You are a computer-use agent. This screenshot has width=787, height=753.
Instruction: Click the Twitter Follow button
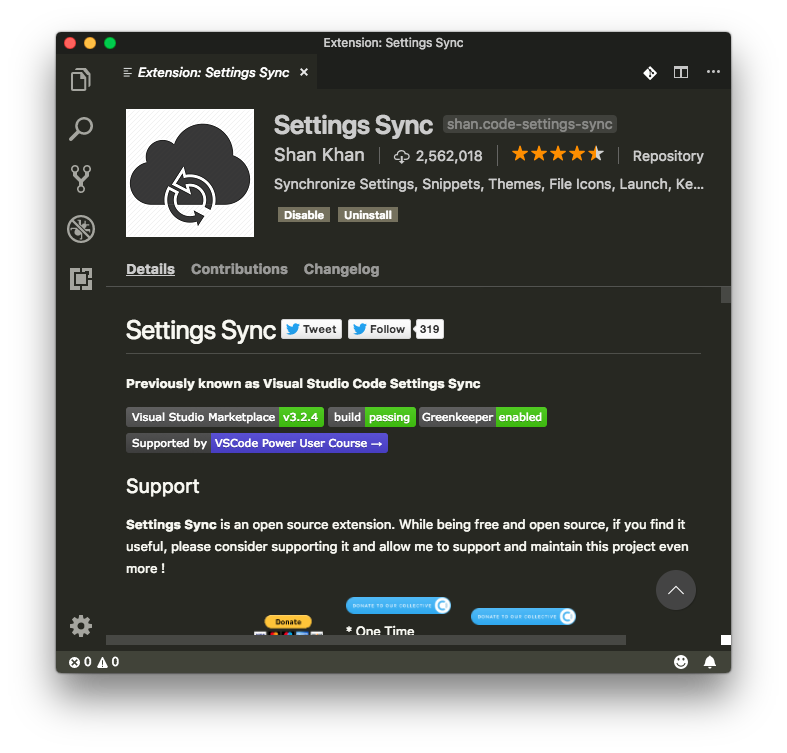click(379, 329)
